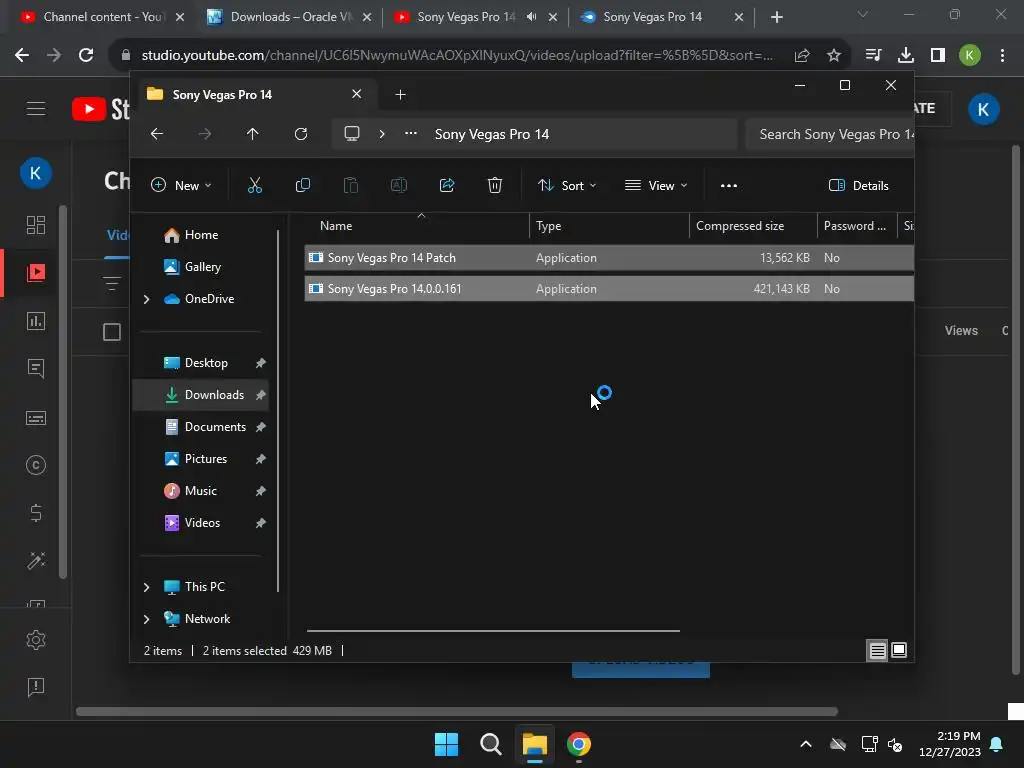Viewport: 1024px width, 768px height.
Task: Expand the This PC tree node
Action: [x=146, y=587]
